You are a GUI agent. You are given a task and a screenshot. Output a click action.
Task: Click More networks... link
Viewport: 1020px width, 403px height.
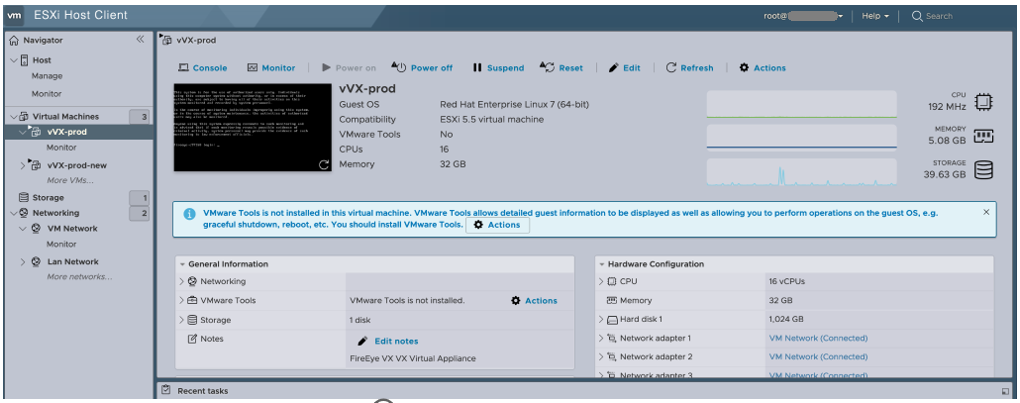(x=79, y=277)
